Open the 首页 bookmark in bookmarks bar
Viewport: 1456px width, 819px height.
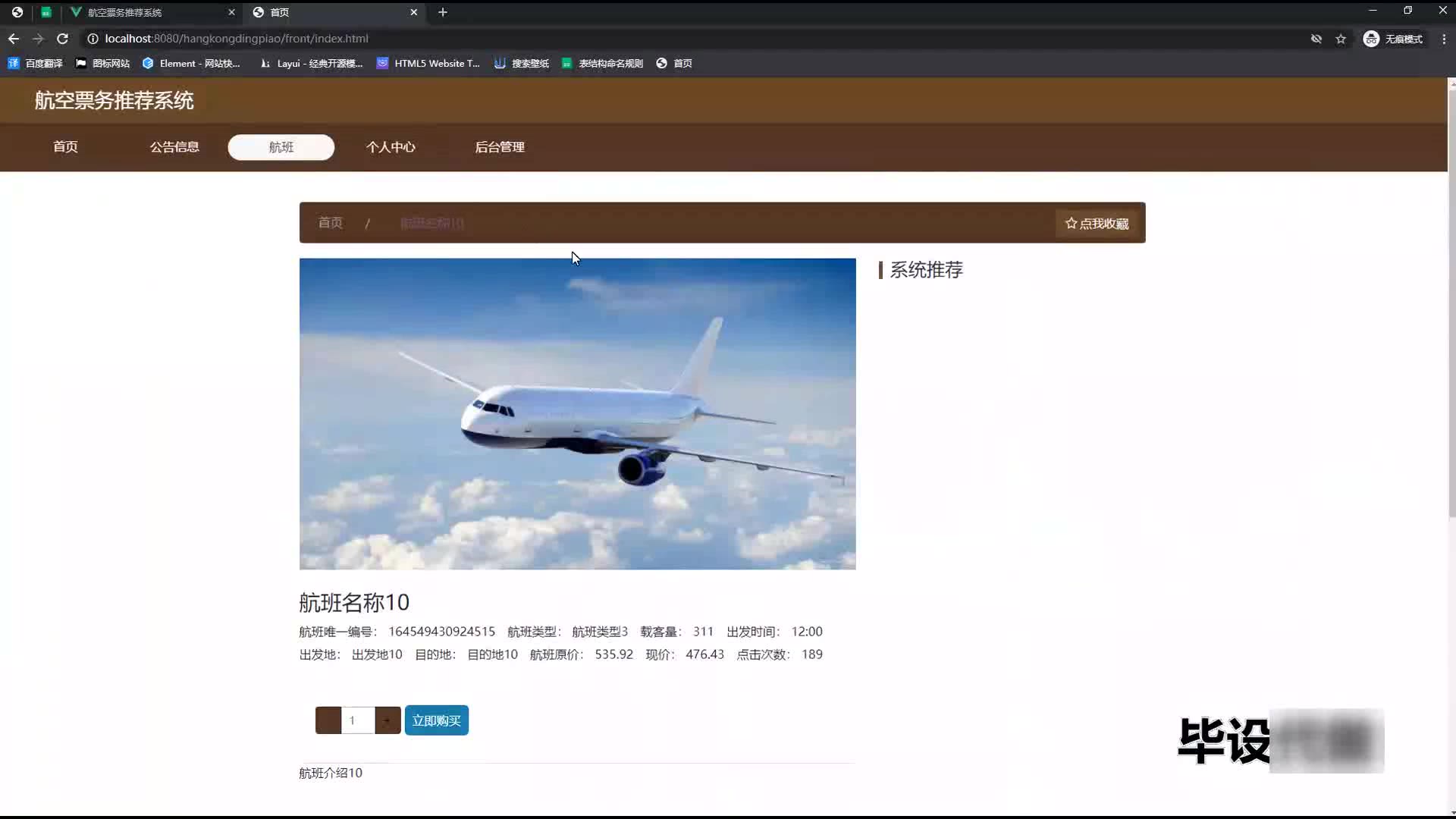[x=674, y=64]
